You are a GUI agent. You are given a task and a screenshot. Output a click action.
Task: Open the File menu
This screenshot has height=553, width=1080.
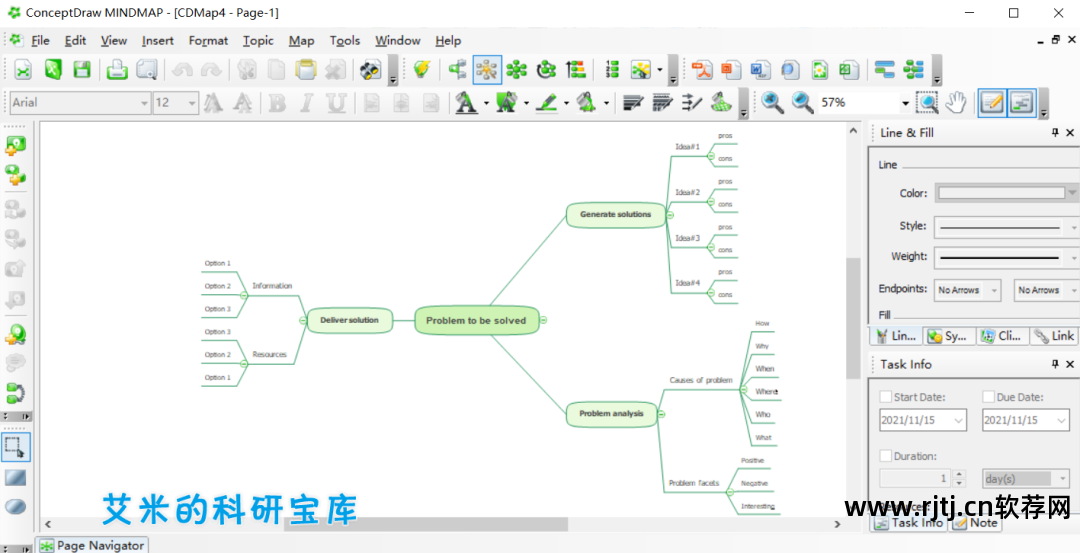click(x=41, y=41)
